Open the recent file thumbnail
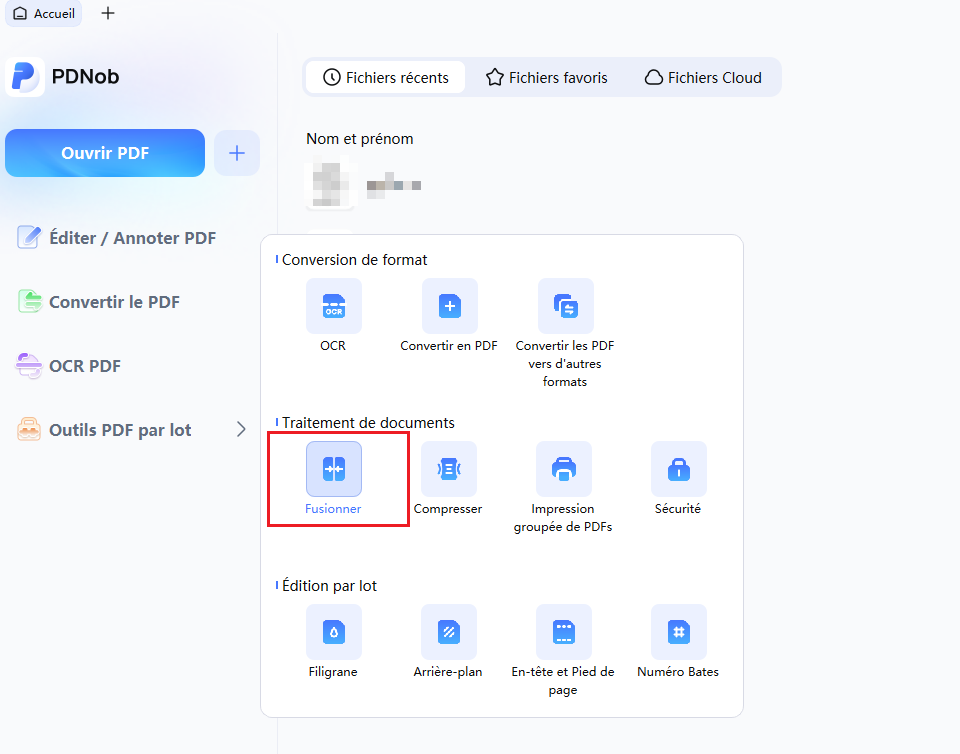This screenshot has width=960, height=754. [x=331, y=183]
